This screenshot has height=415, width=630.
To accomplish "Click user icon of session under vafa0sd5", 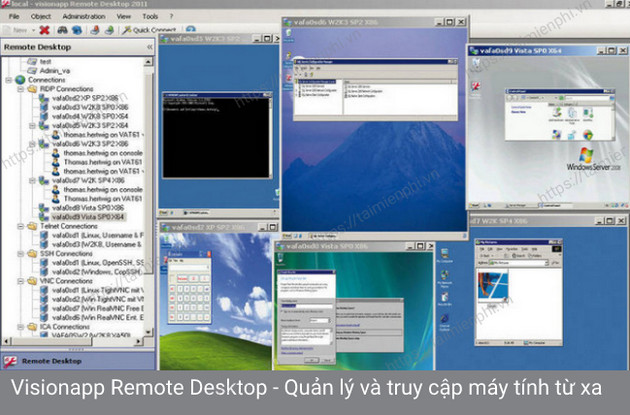I will [56, 135].
